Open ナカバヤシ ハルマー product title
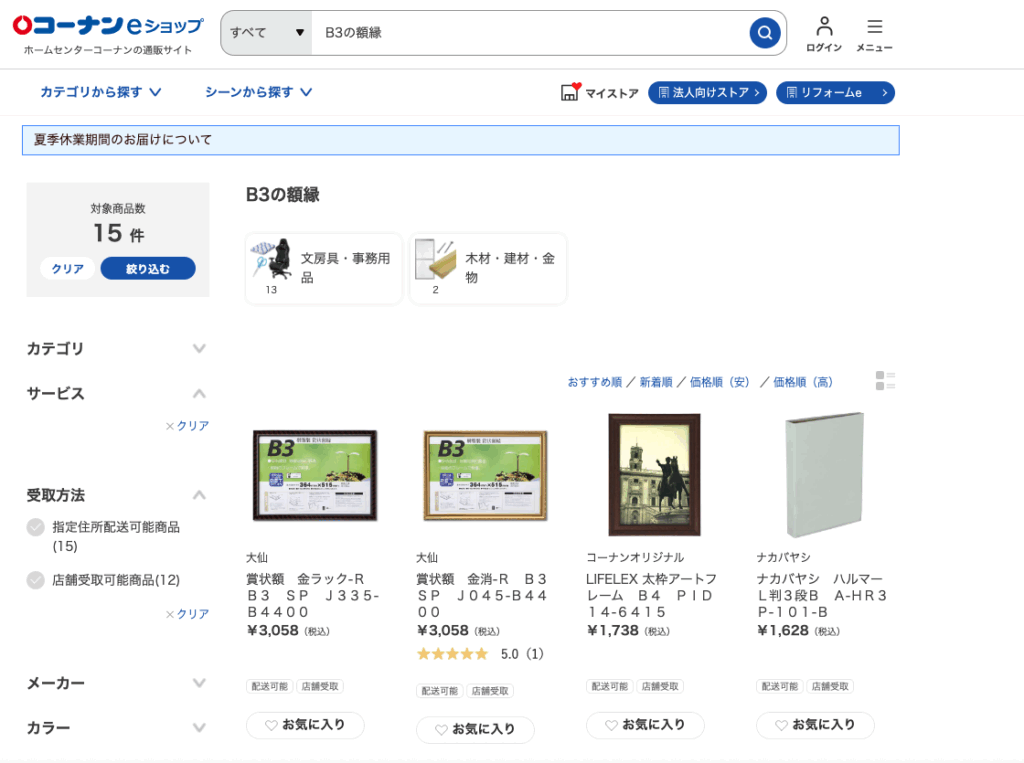1024x763 pixels. click(x=822, y=596)
